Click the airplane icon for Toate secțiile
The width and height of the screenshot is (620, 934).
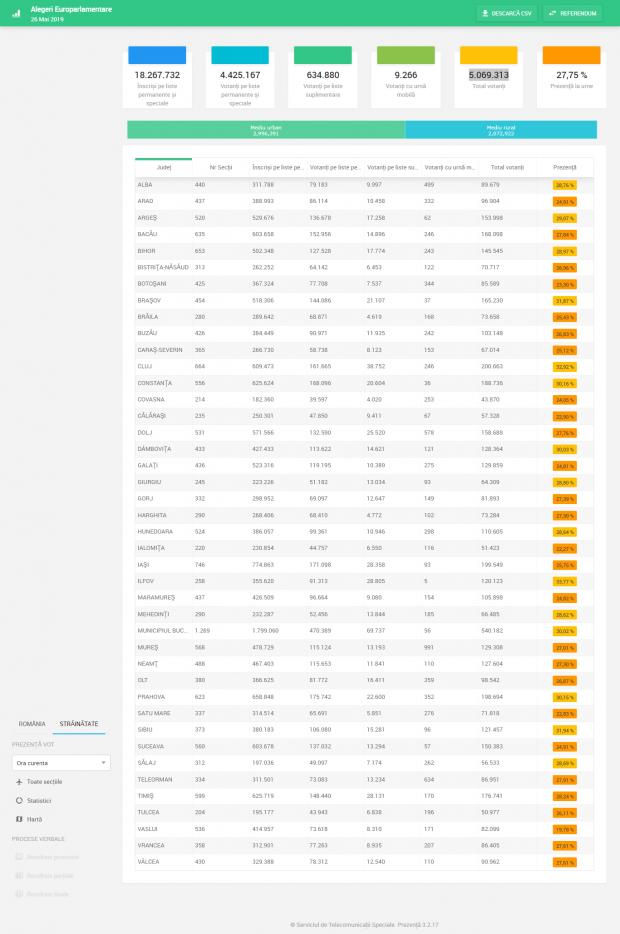point(19,782)
